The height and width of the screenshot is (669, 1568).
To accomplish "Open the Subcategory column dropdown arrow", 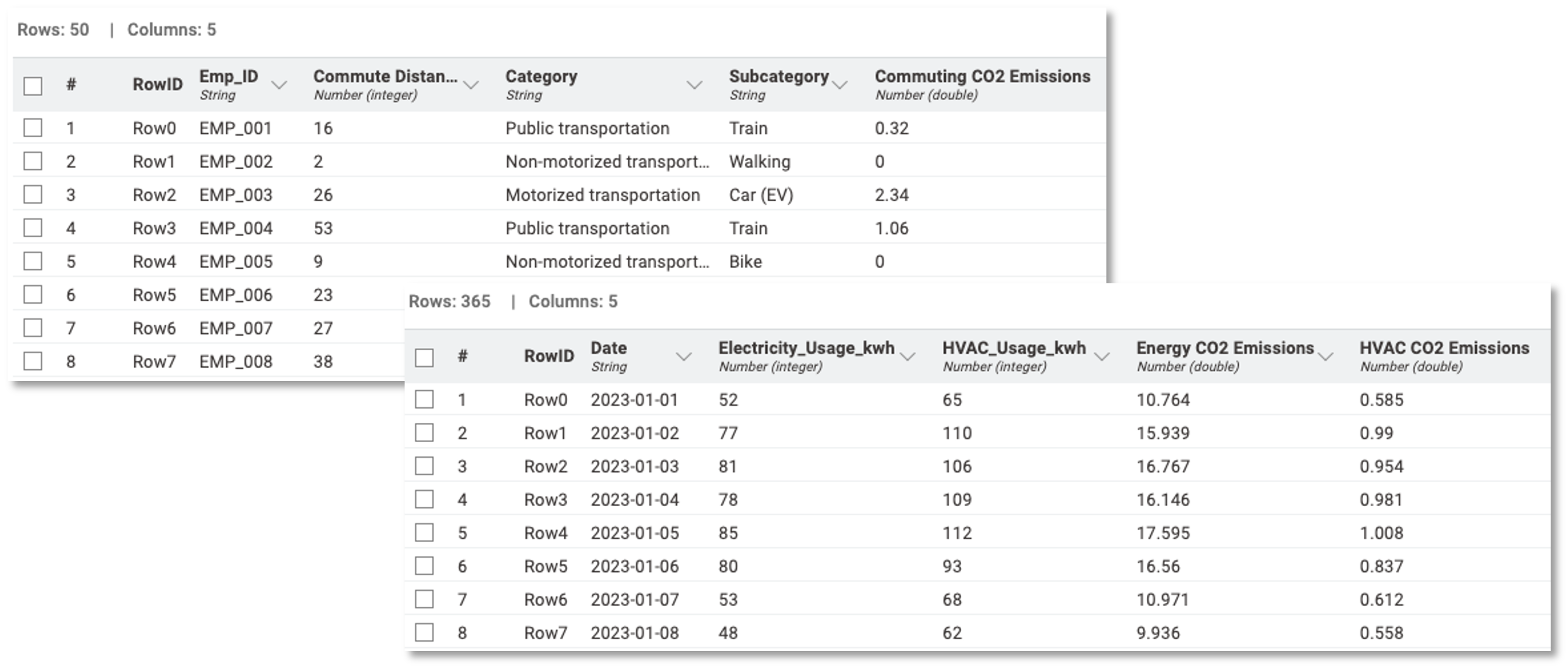I will pyautogui.click(x=840, y=85).
